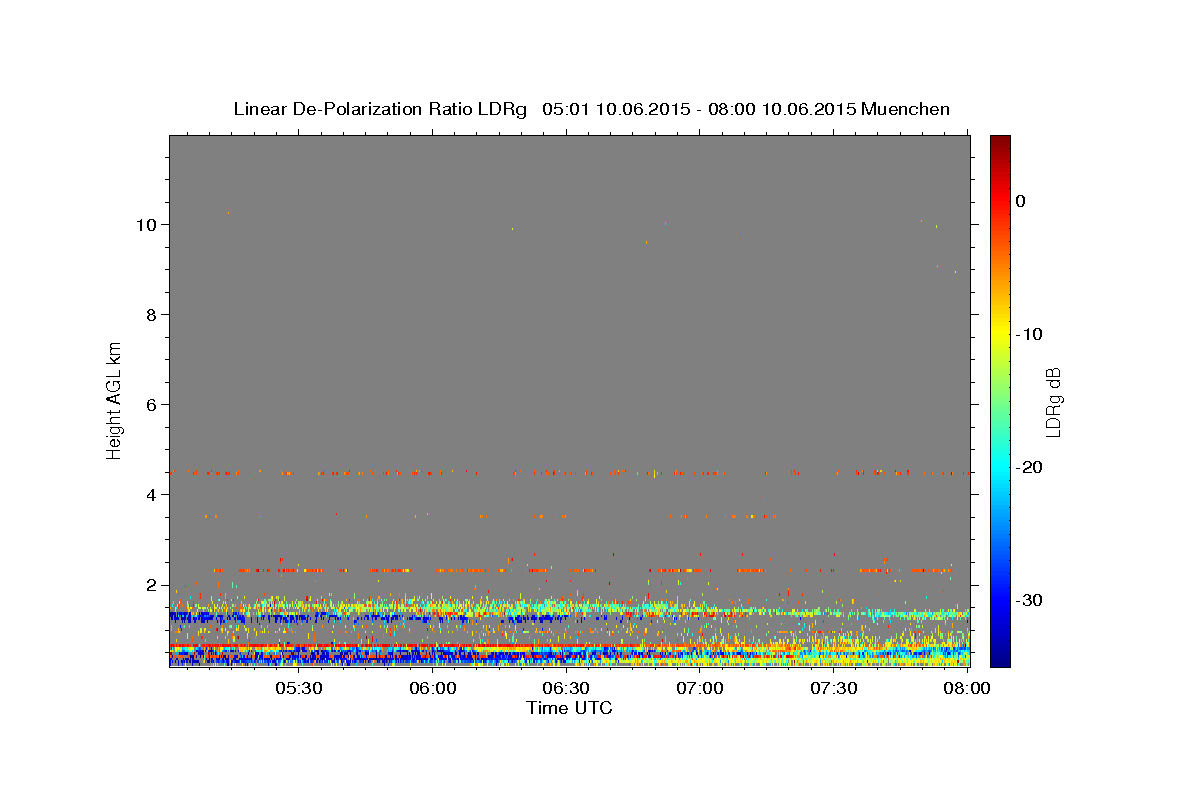Click the dark red top of colorbar

(x=1000, y=145)
